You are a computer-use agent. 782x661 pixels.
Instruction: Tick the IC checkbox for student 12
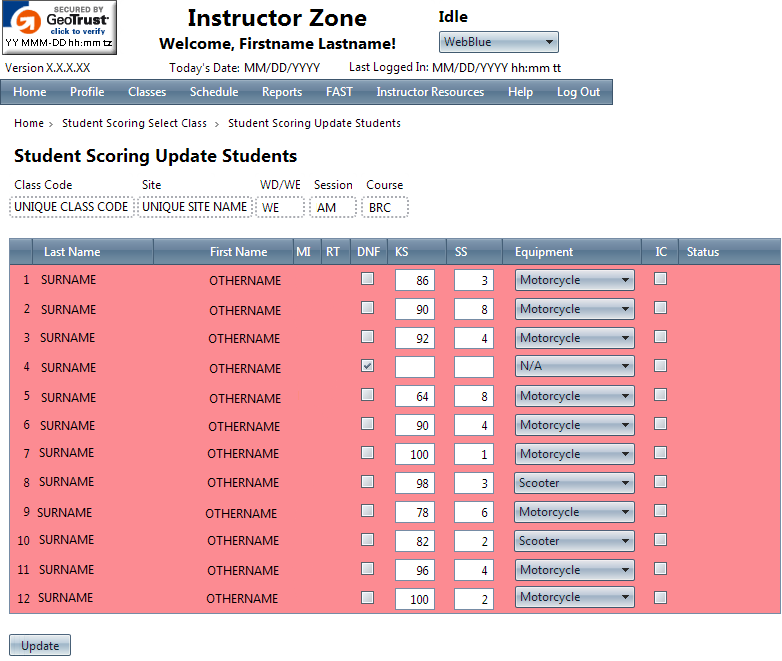click(x=660, y=597)
